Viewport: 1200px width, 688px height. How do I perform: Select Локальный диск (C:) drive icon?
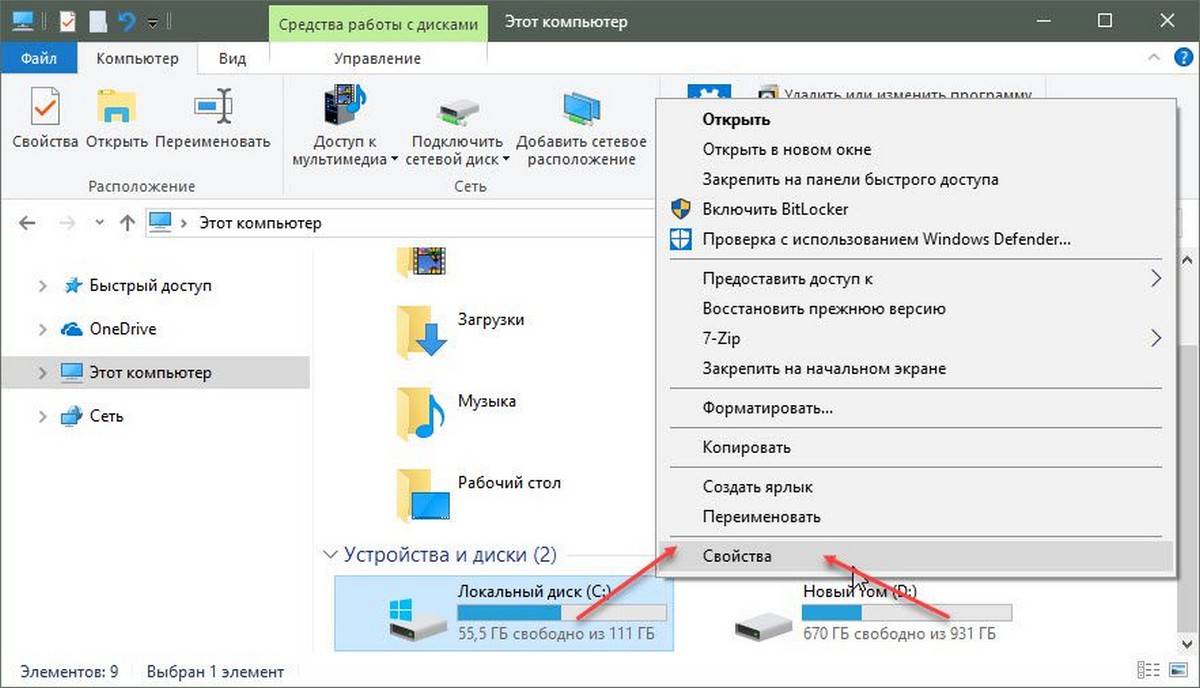point(418,620)
